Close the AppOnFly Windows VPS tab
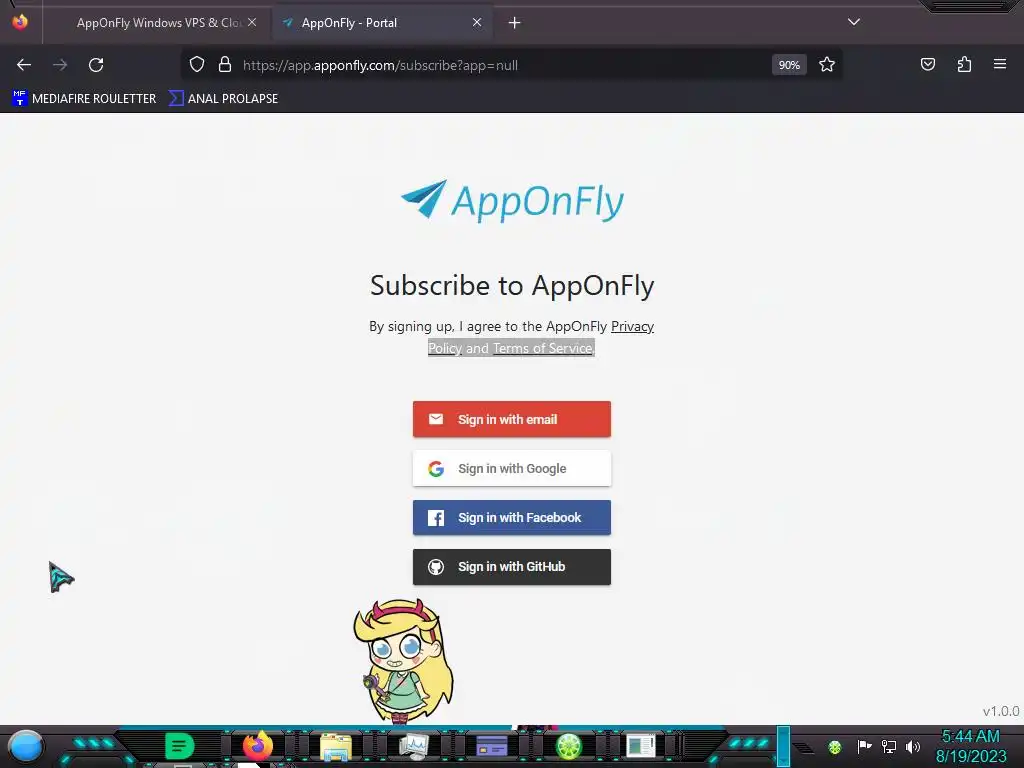This screenshot has height=768, width=1024. click(252, 22)
